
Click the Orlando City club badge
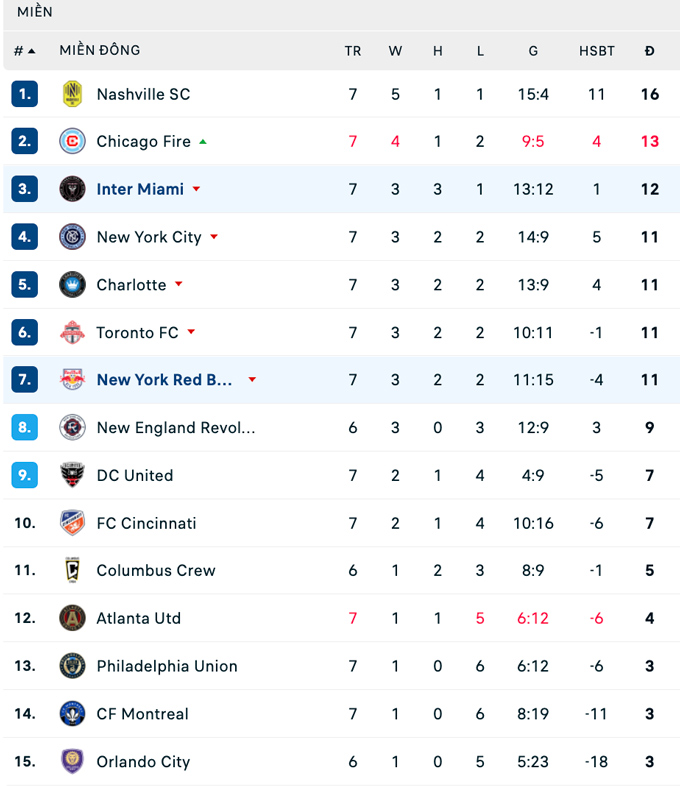coord(72,761)
